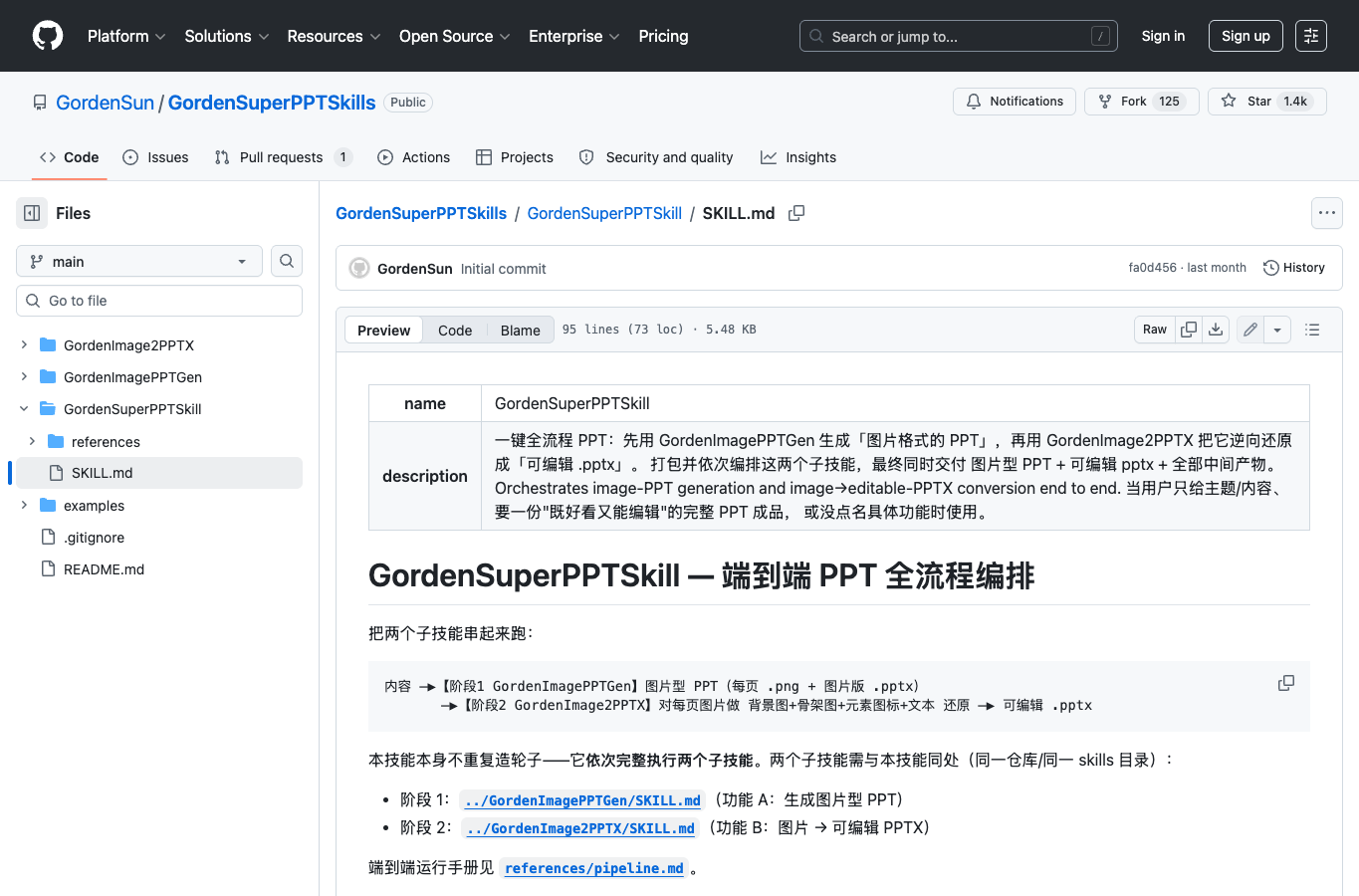The height and width of the screenshot is (896, 1359).
Task: Open the main branch dropdown
Action: click(x=139, y=261)
